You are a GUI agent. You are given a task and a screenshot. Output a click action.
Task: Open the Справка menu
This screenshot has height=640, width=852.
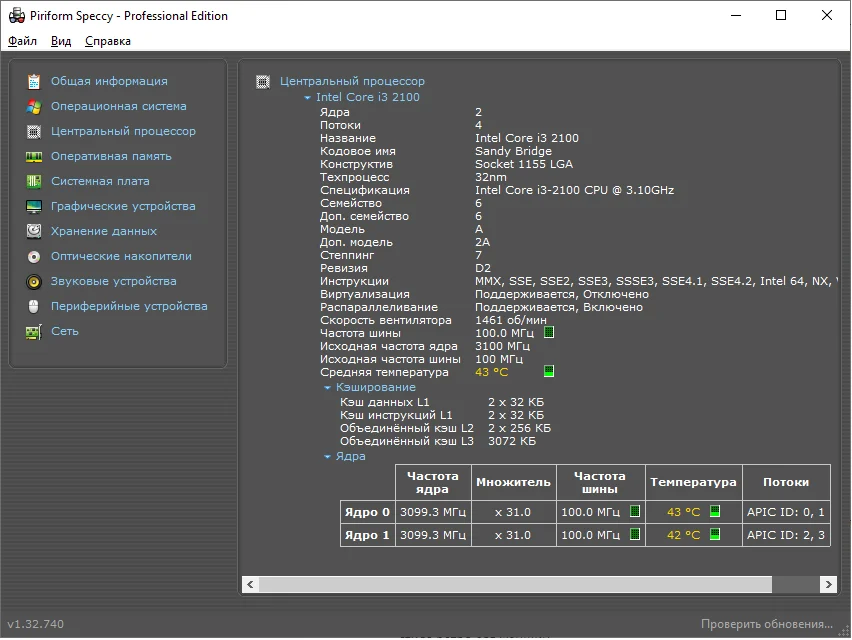pyautogui.click(x=108, y=41)
